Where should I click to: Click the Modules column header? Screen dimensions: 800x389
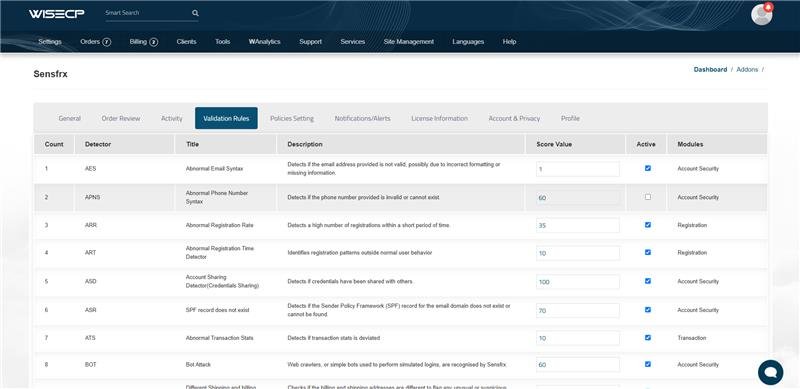(x=717, y=144)
